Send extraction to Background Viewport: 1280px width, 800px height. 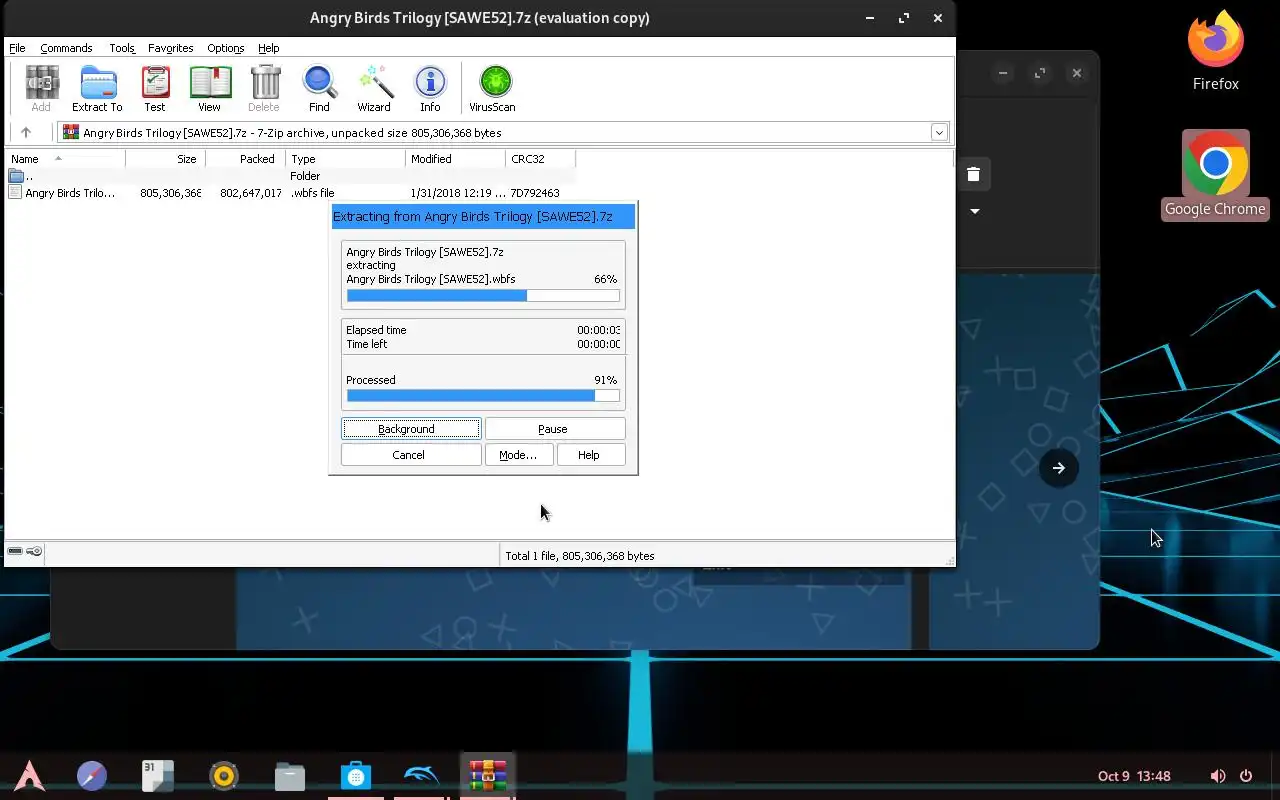coord(411,429)
